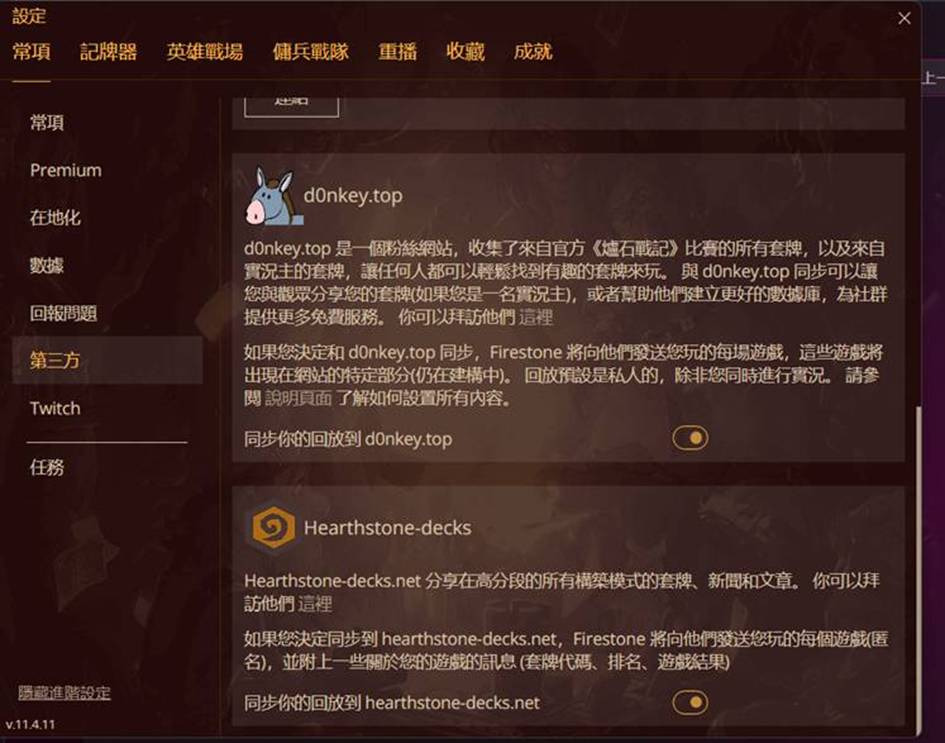Close the settings window with X
This screenshot has height=743, width=945.
(904, 19)
